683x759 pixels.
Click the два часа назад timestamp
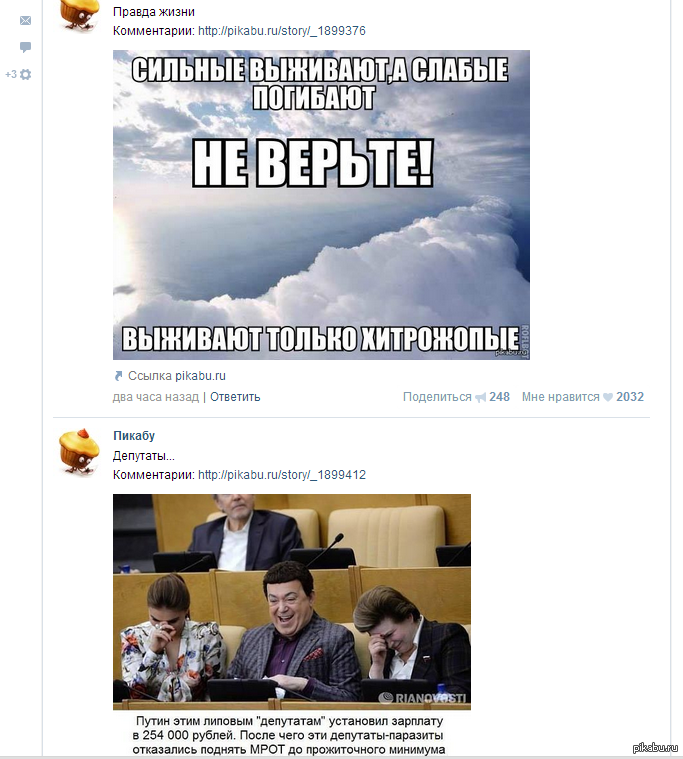pos(156,397)
